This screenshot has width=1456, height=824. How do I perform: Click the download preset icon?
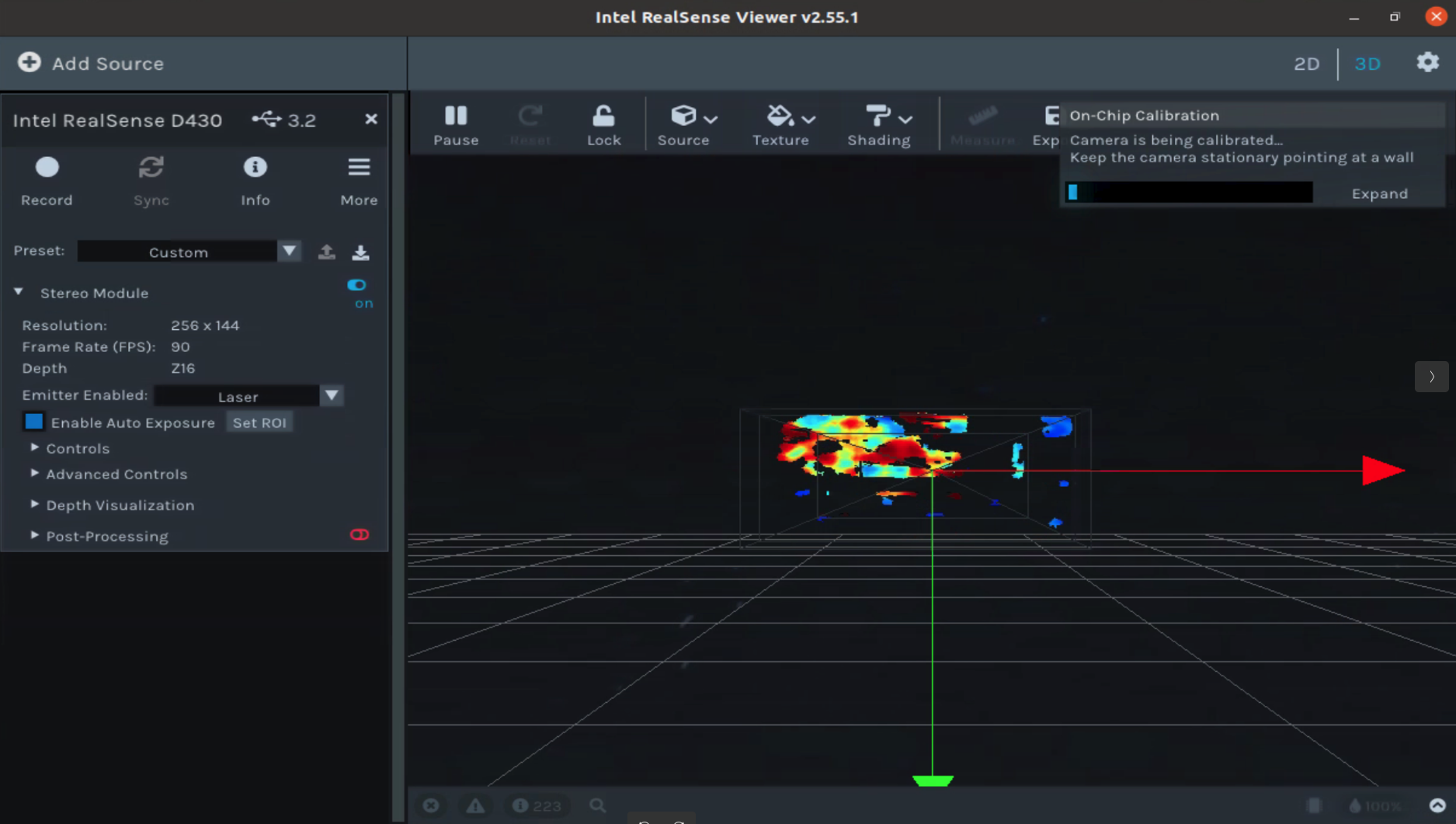click(x=360, y=252)
